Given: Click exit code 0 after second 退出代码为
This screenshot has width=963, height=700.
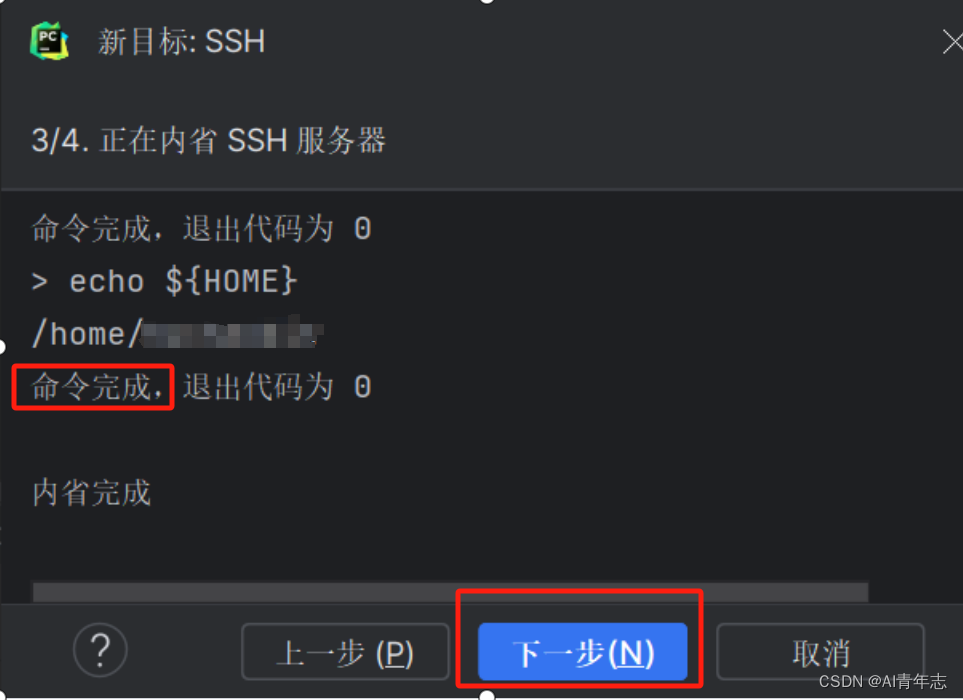Looking at the screenshot, I should click(363, 387).
